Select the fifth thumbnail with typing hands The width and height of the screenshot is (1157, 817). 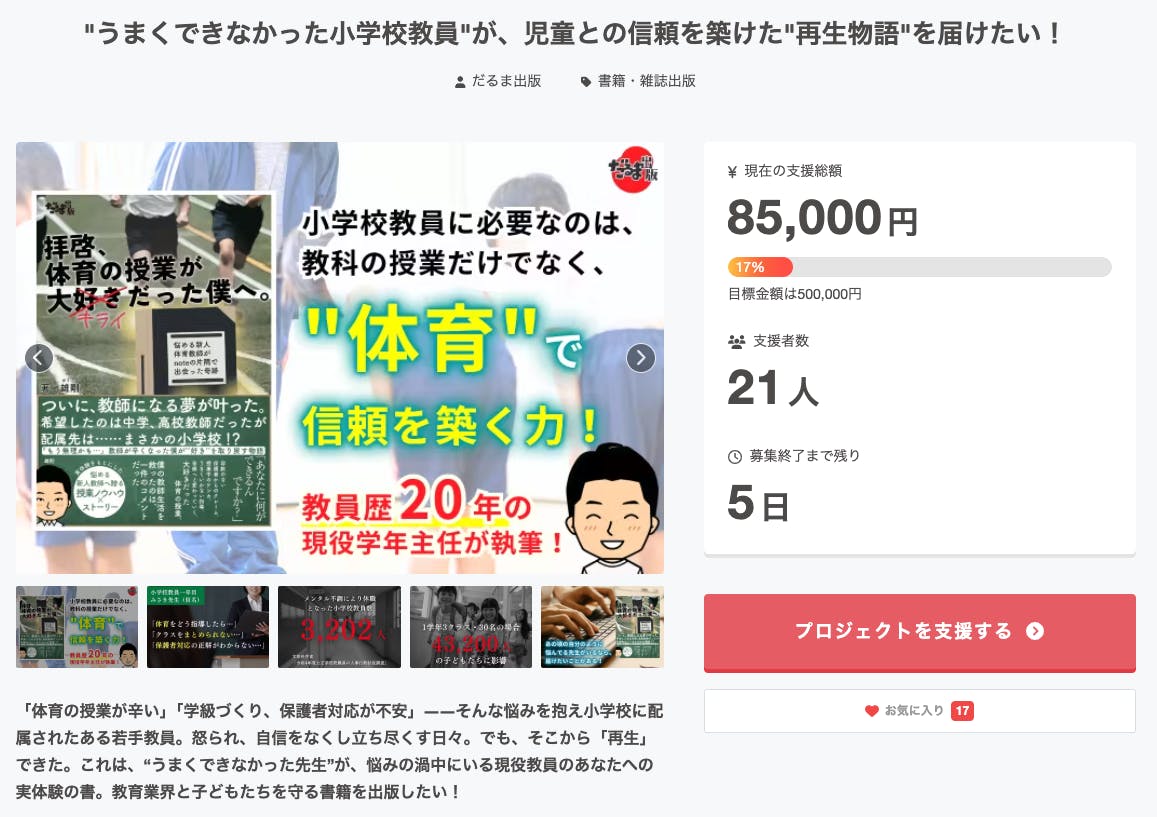602,627
